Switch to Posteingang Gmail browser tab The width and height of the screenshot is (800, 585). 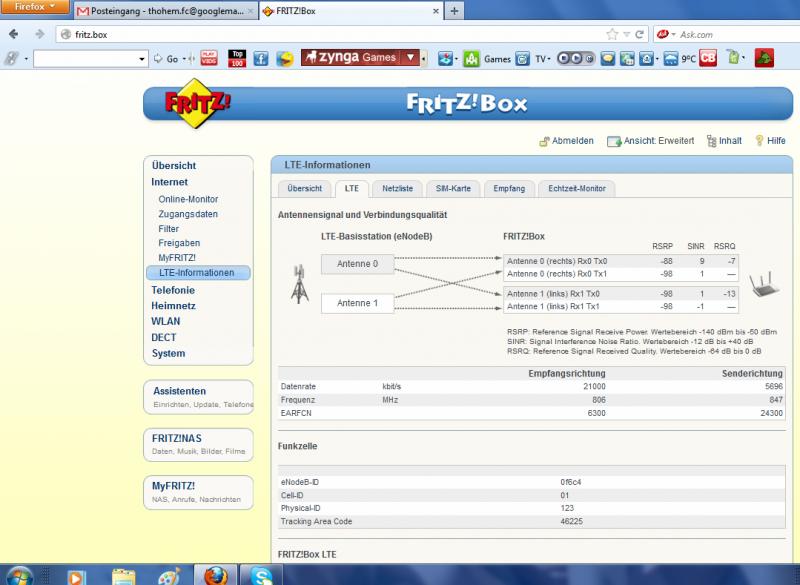[166, 11]
